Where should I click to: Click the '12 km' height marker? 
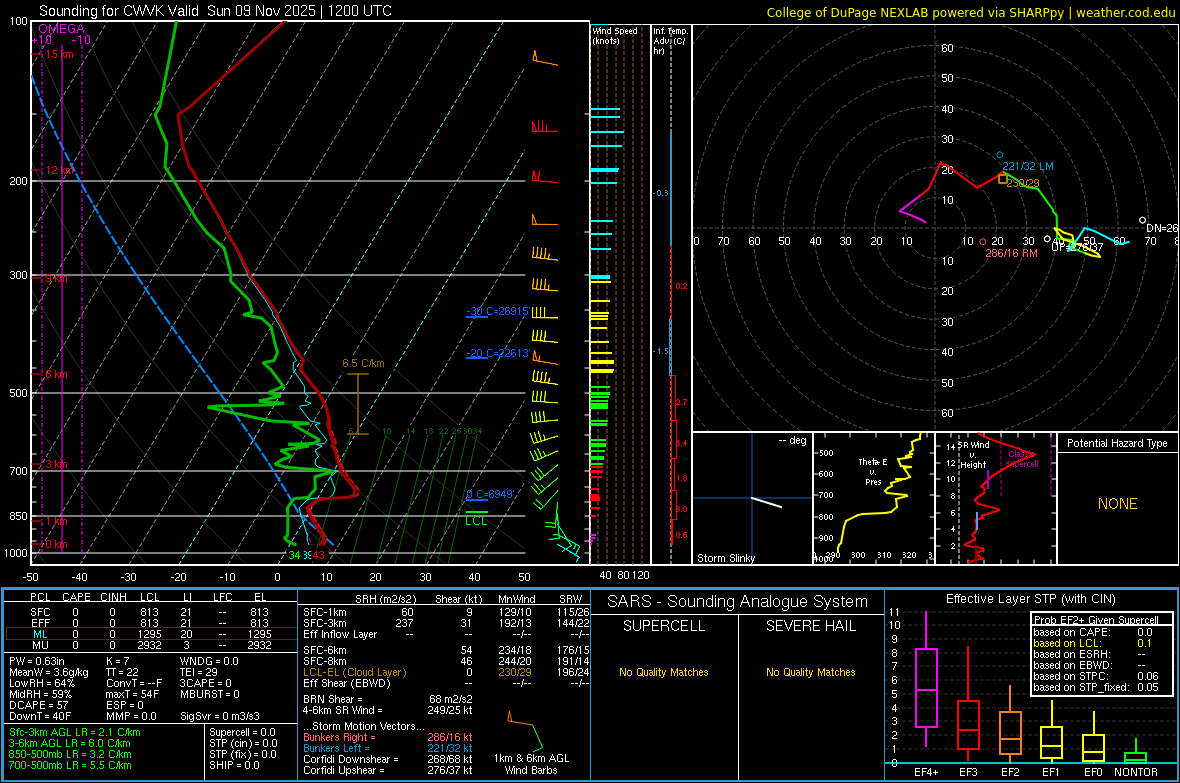pos(59,170)
